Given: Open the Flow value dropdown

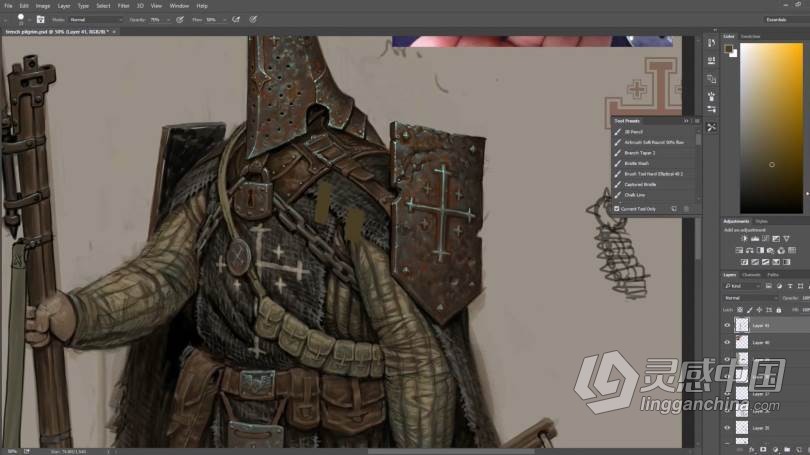Looking at the screenshot, I should click(225, 20).
